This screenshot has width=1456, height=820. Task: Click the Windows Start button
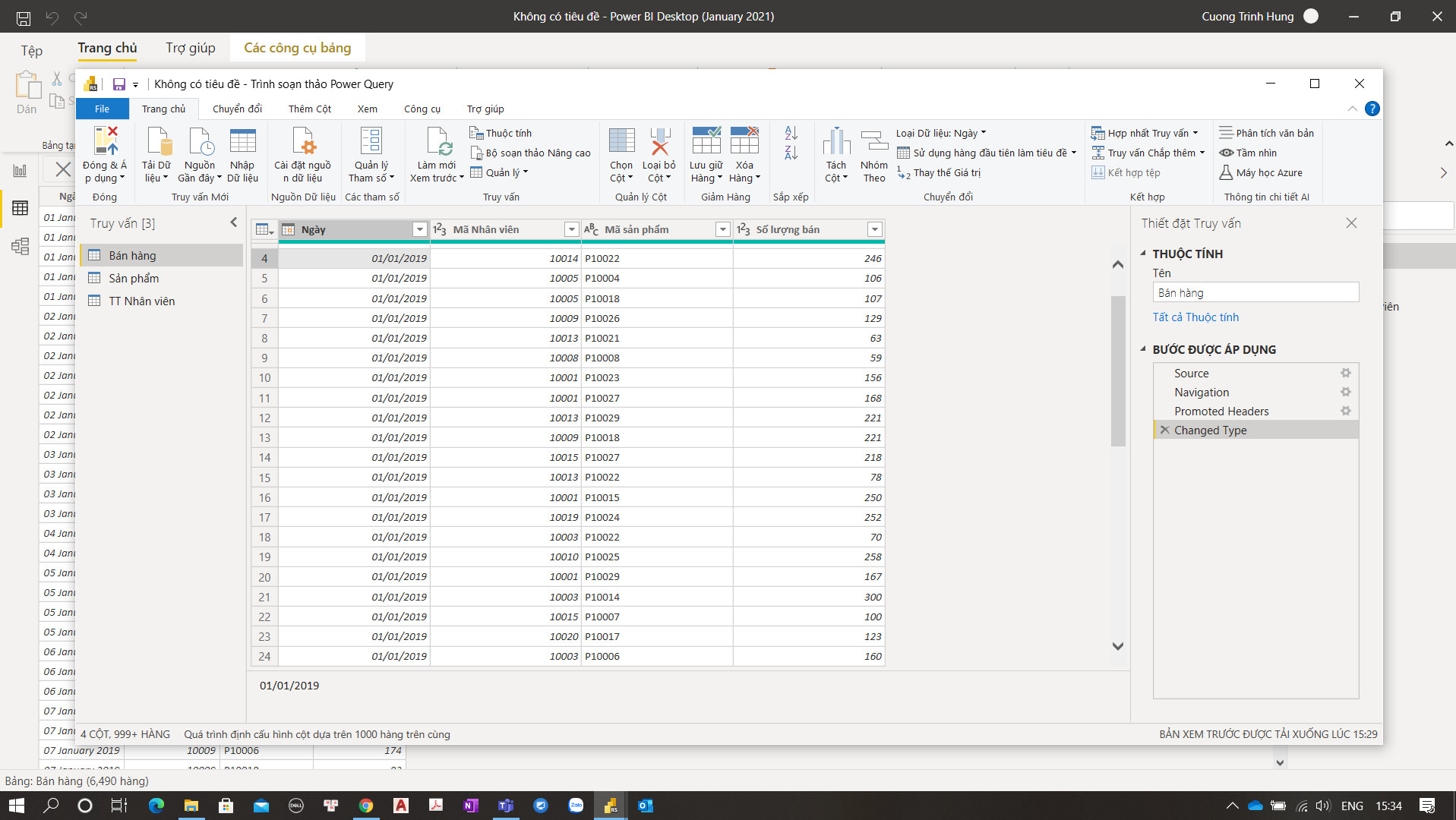(17, 806)
